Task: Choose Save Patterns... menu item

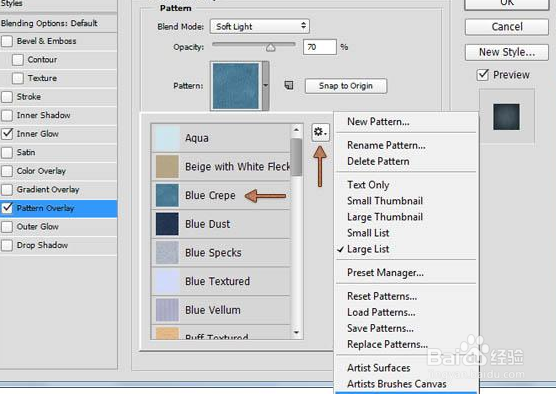Action: pos(380,328)
